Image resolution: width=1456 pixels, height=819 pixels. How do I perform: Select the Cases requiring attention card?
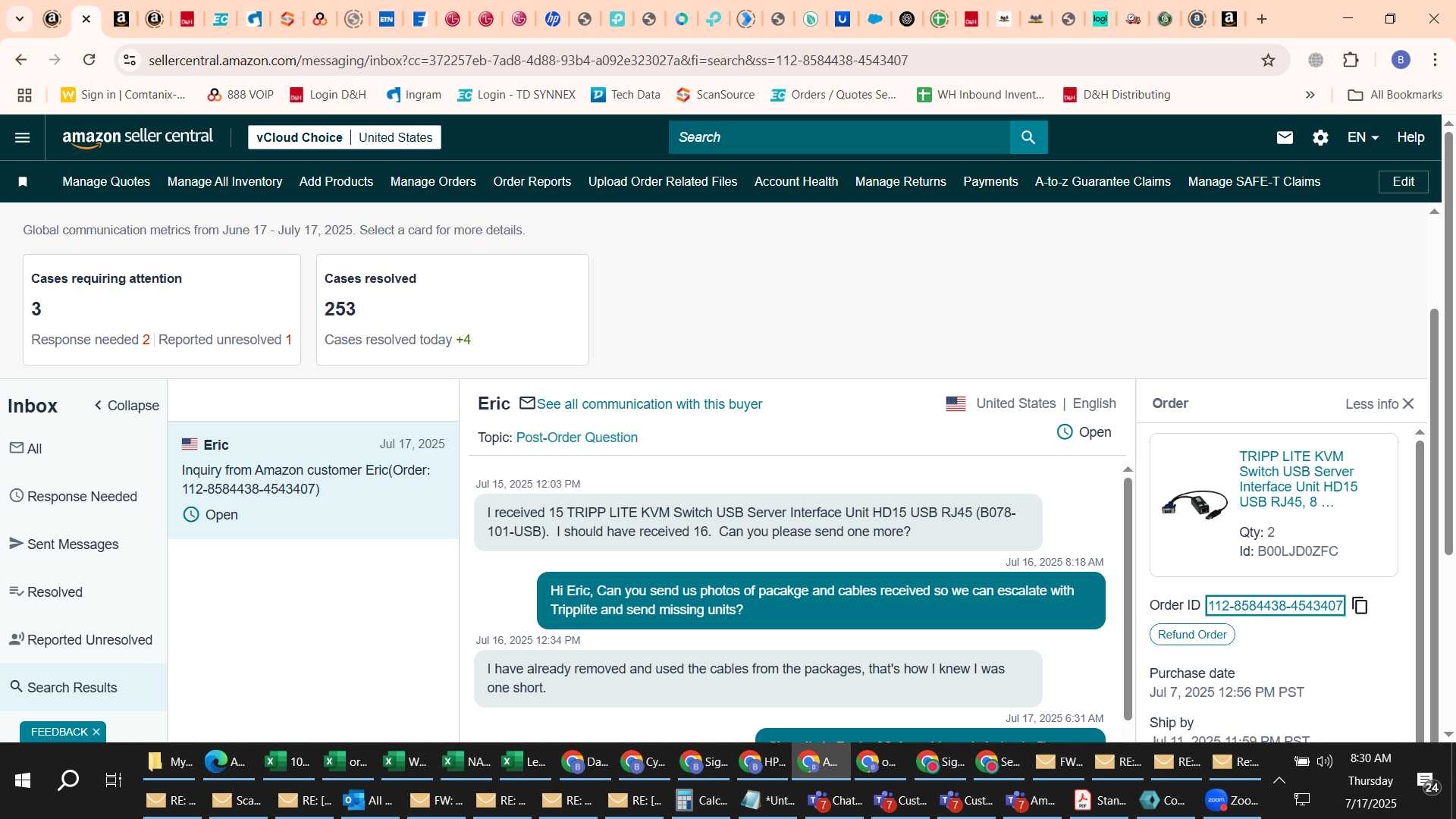point(162,309)
